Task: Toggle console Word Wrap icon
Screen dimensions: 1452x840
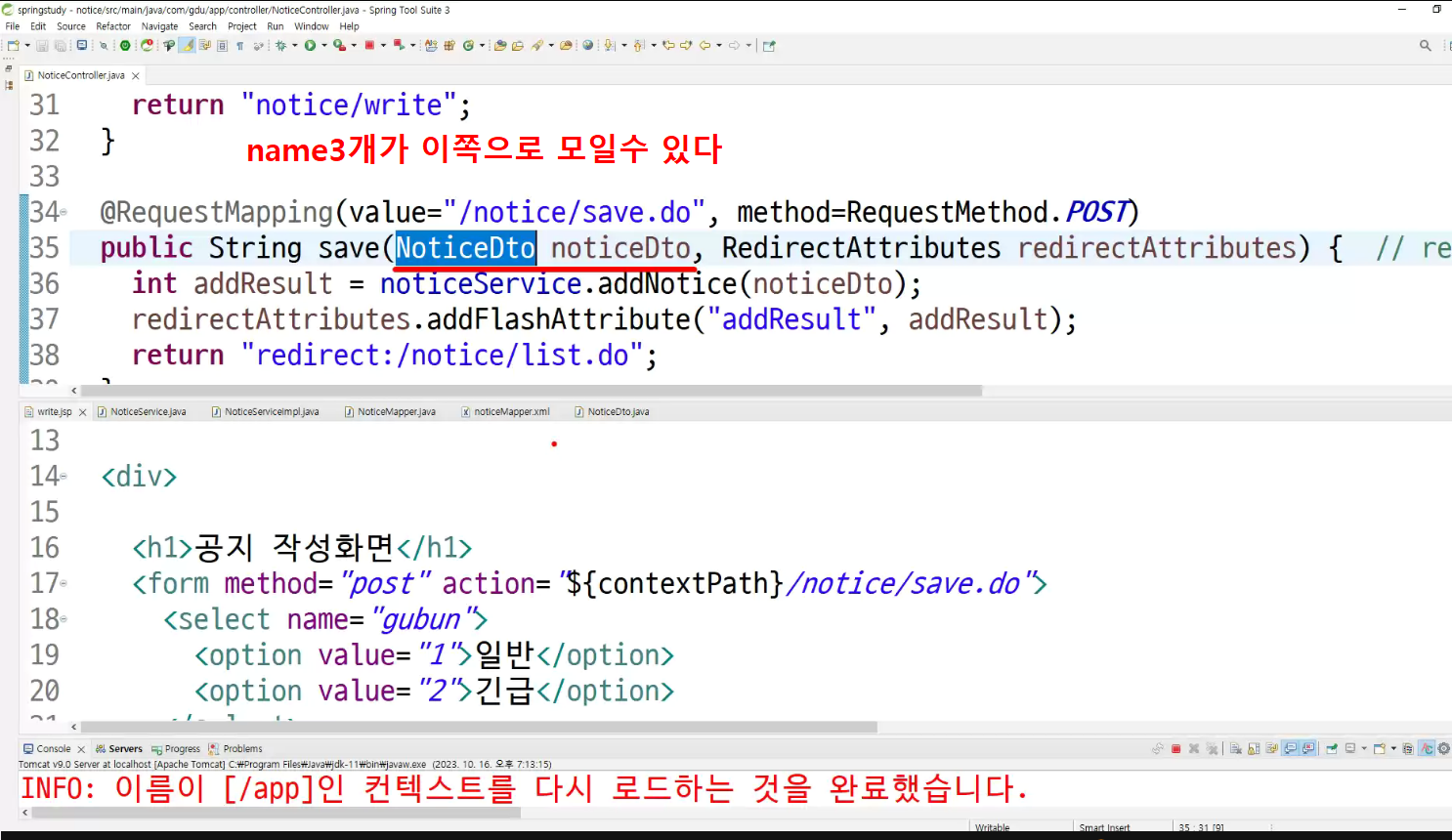Action: (1272, 749)
